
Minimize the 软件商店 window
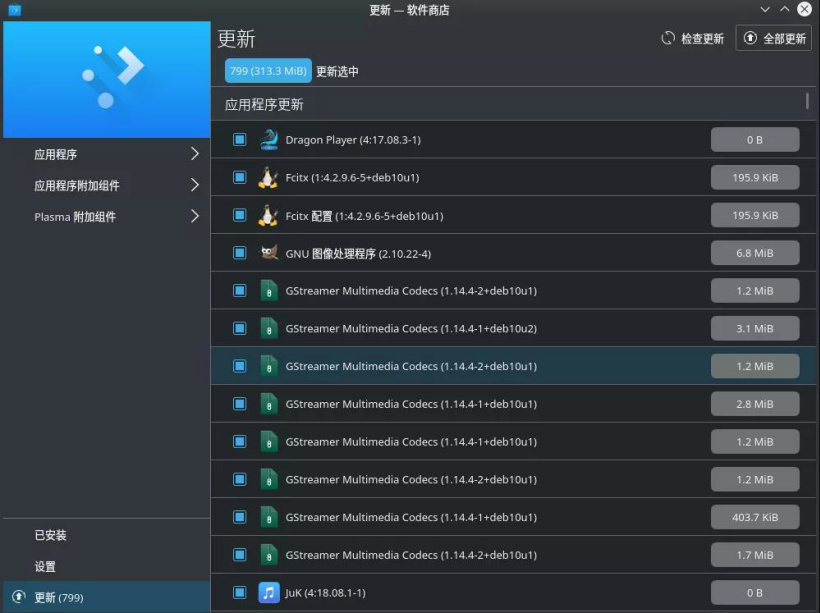[x=765, y=9]
